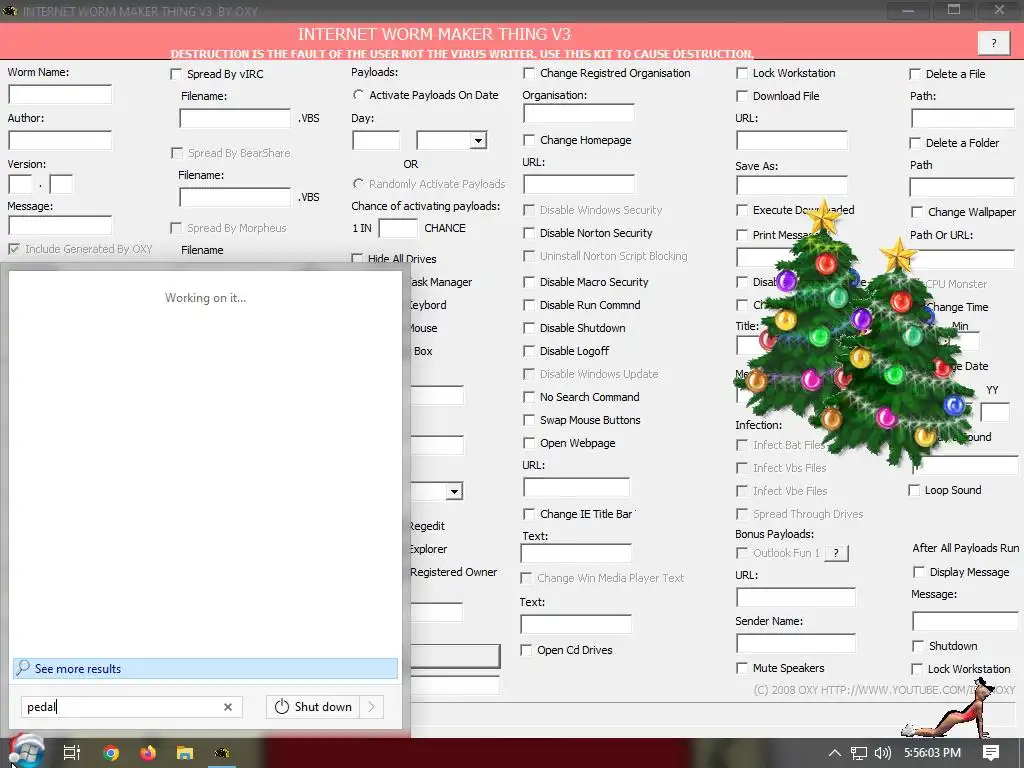Enable Display Message after payloads
The height and width of the screenshot is (768, 1024).
click(919, 572)
